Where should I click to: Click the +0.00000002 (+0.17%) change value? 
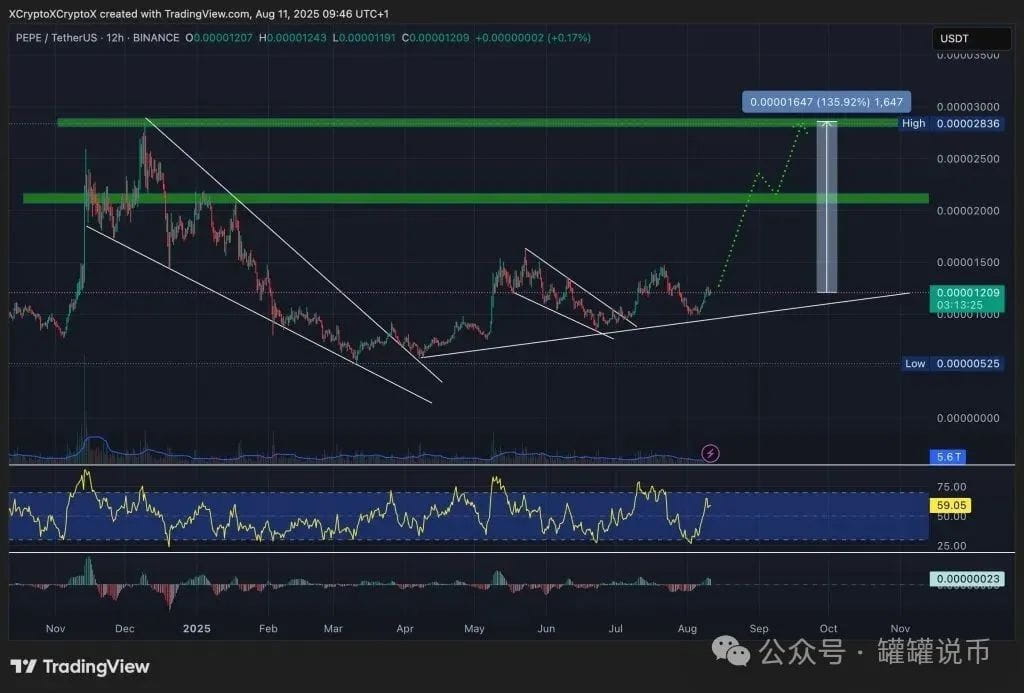click(x=533, y=38)
